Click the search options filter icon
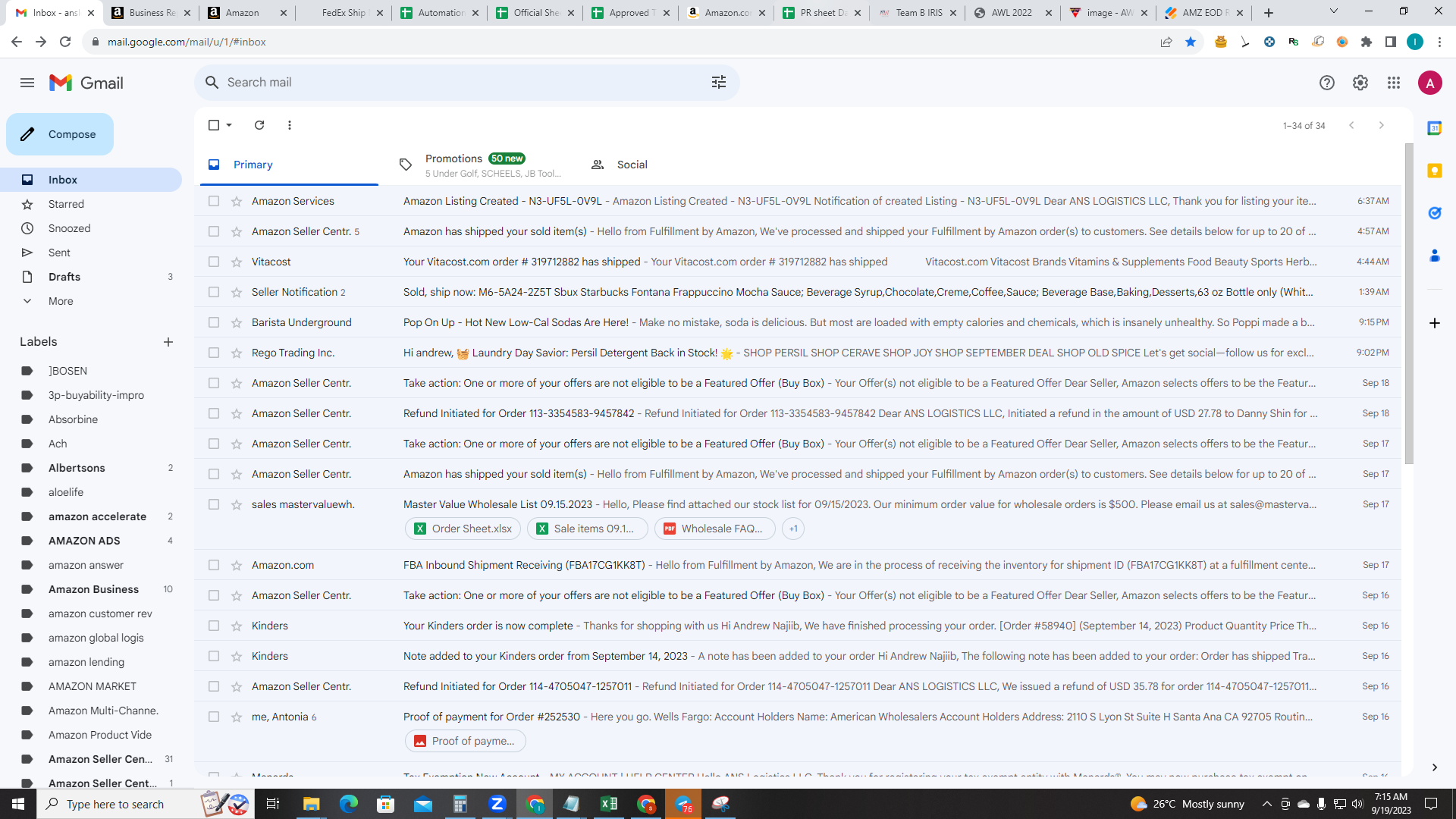The width and height of the screenshot is (1456, 819). coord(719,82)
